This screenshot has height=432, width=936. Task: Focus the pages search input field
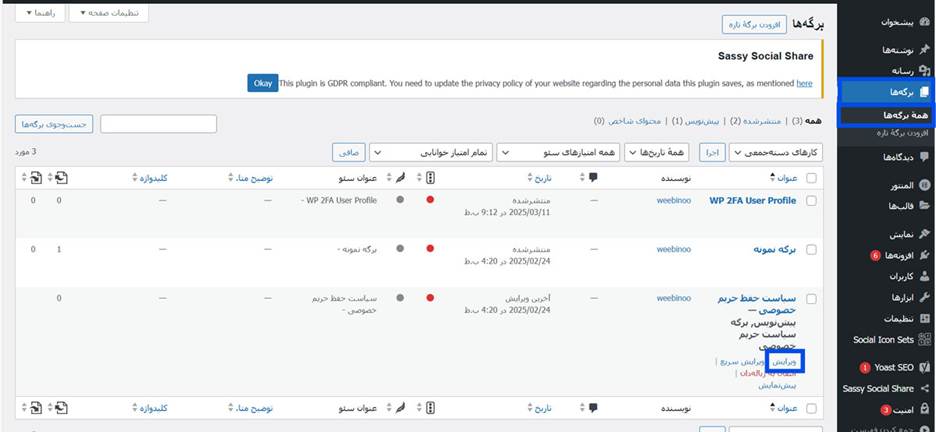pos(158,124)
